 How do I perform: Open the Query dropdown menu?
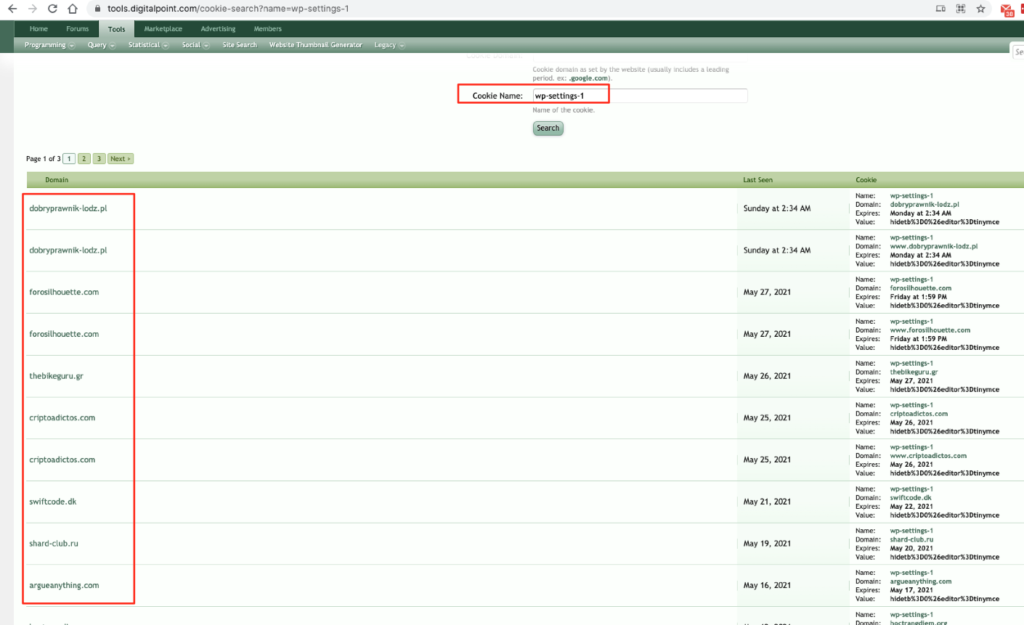pyautogui.click(x=101, y=45)
